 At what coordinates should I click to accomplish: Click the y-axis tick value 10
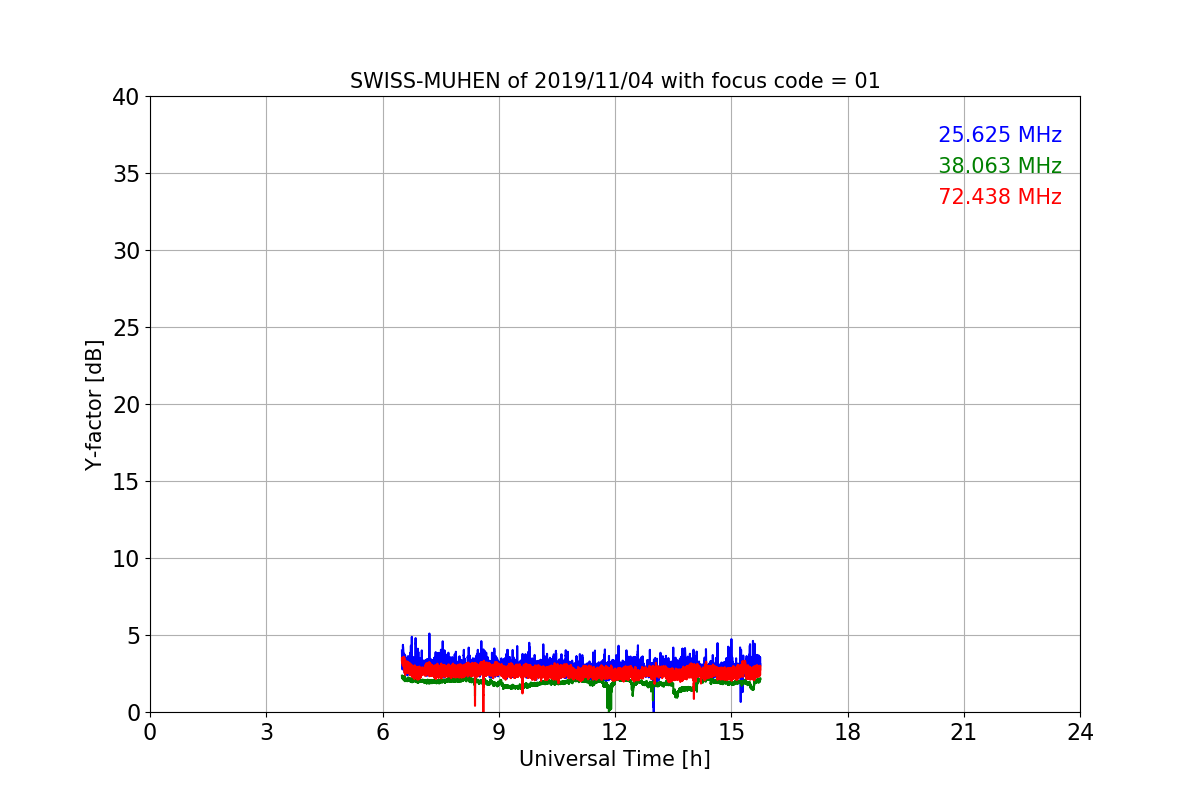point(125,559)
